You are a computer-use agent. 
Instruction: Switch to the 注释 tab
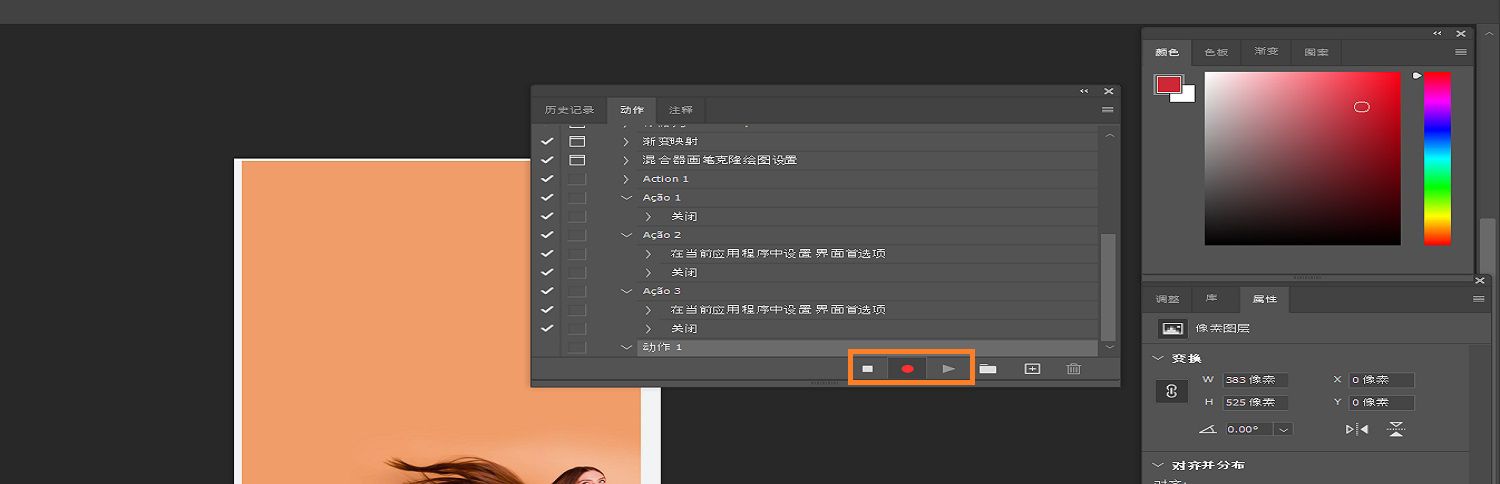[x=681, y=110]
